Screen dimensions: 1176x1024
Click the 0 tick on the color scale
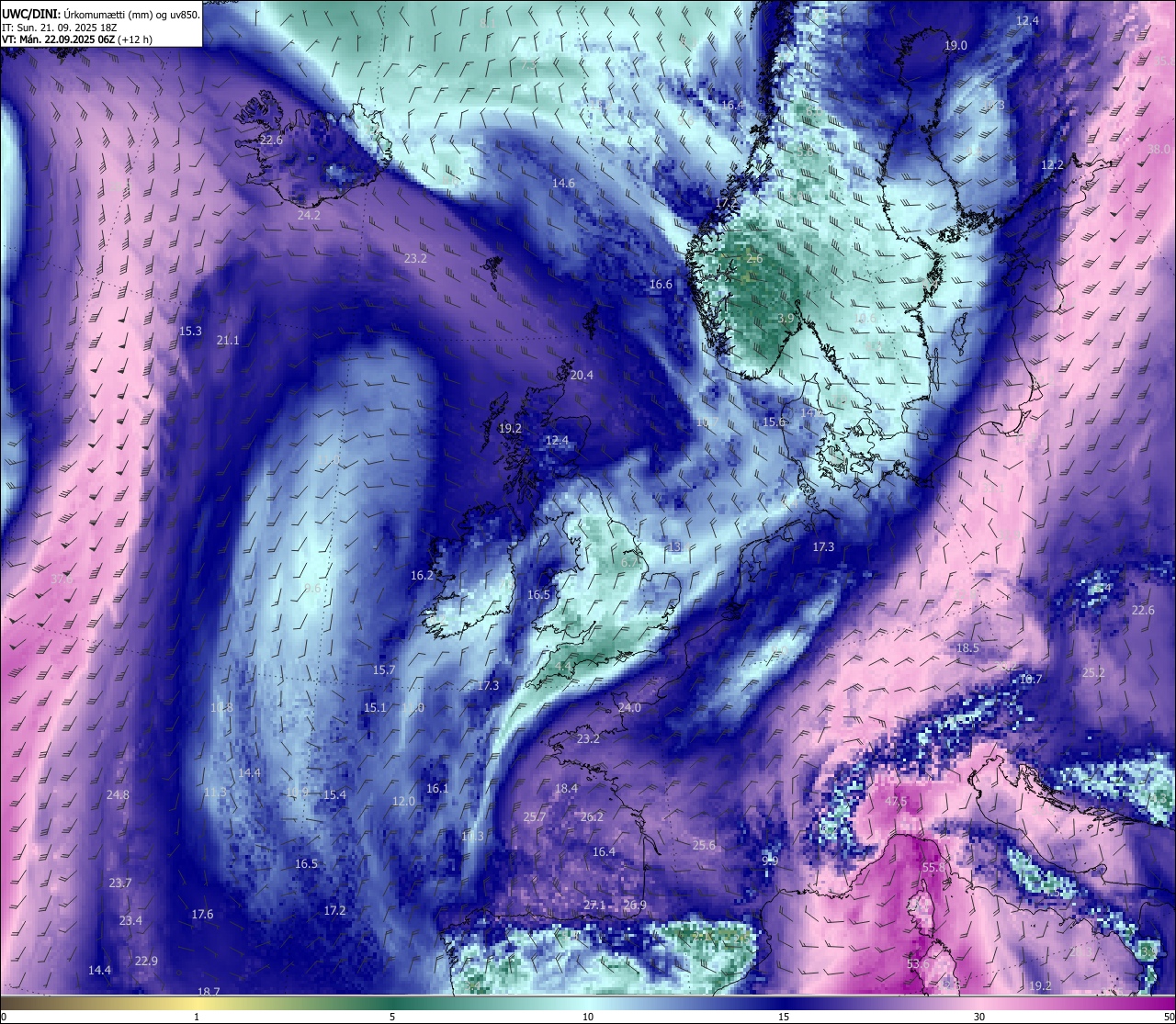[4, 1017]
